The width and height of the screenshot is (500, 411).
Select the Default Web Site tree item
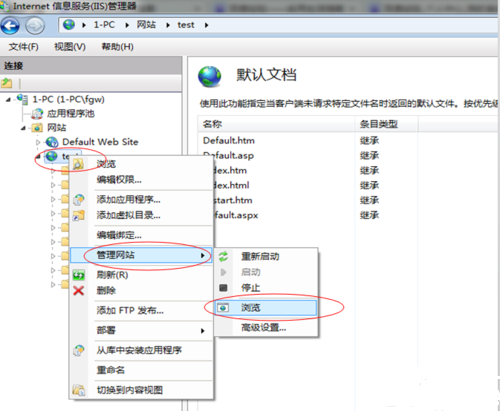[100, 142]
